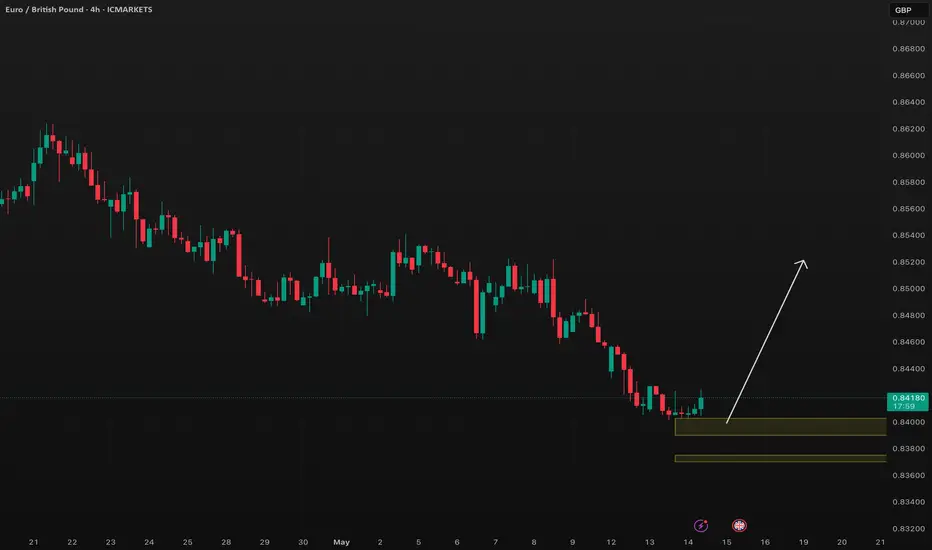932x550 pixels.
Task: Click the May label on time axis
Action: tap(341, 542)
